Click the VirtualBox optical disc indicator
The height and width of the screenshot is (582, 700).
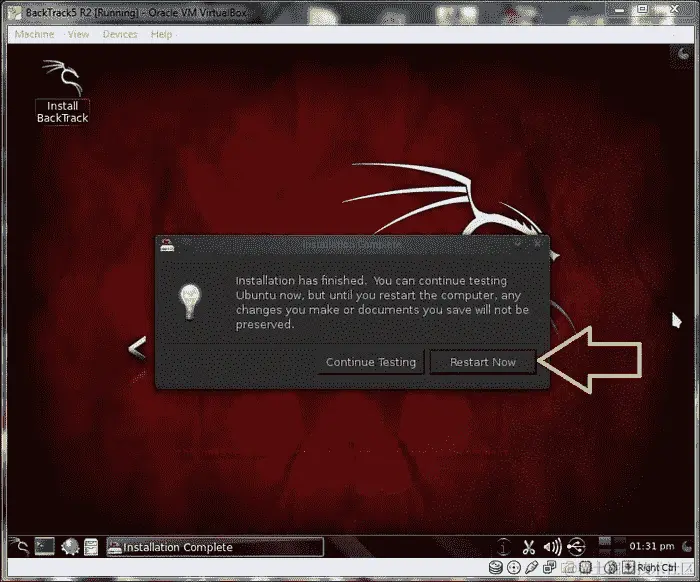point(514,567)
